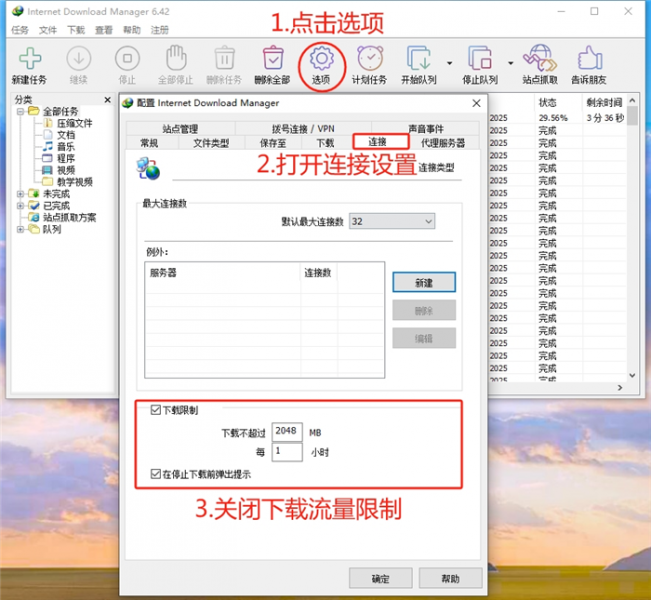This screenshot has width=651, height=600.
Task: Click the 新建 exception button
Action: click(424, 282)
